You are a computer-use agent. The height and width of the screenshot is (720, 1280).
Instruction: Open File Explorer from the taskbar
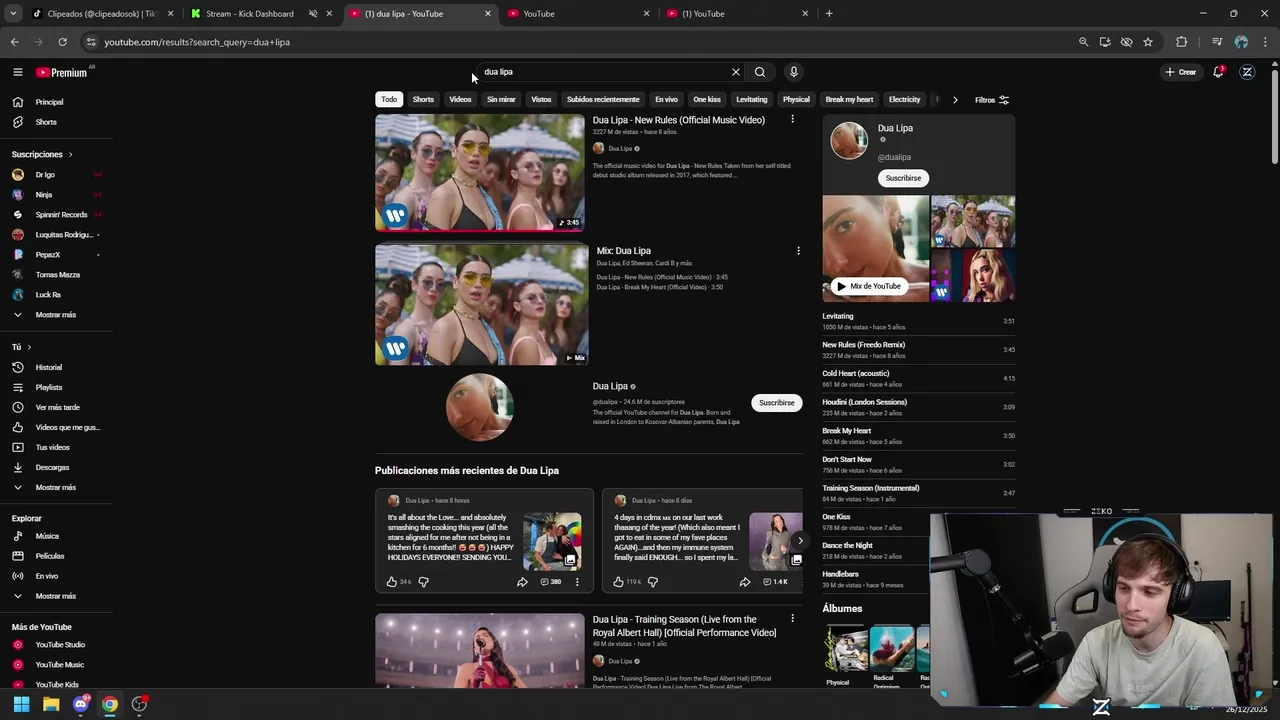51,704
